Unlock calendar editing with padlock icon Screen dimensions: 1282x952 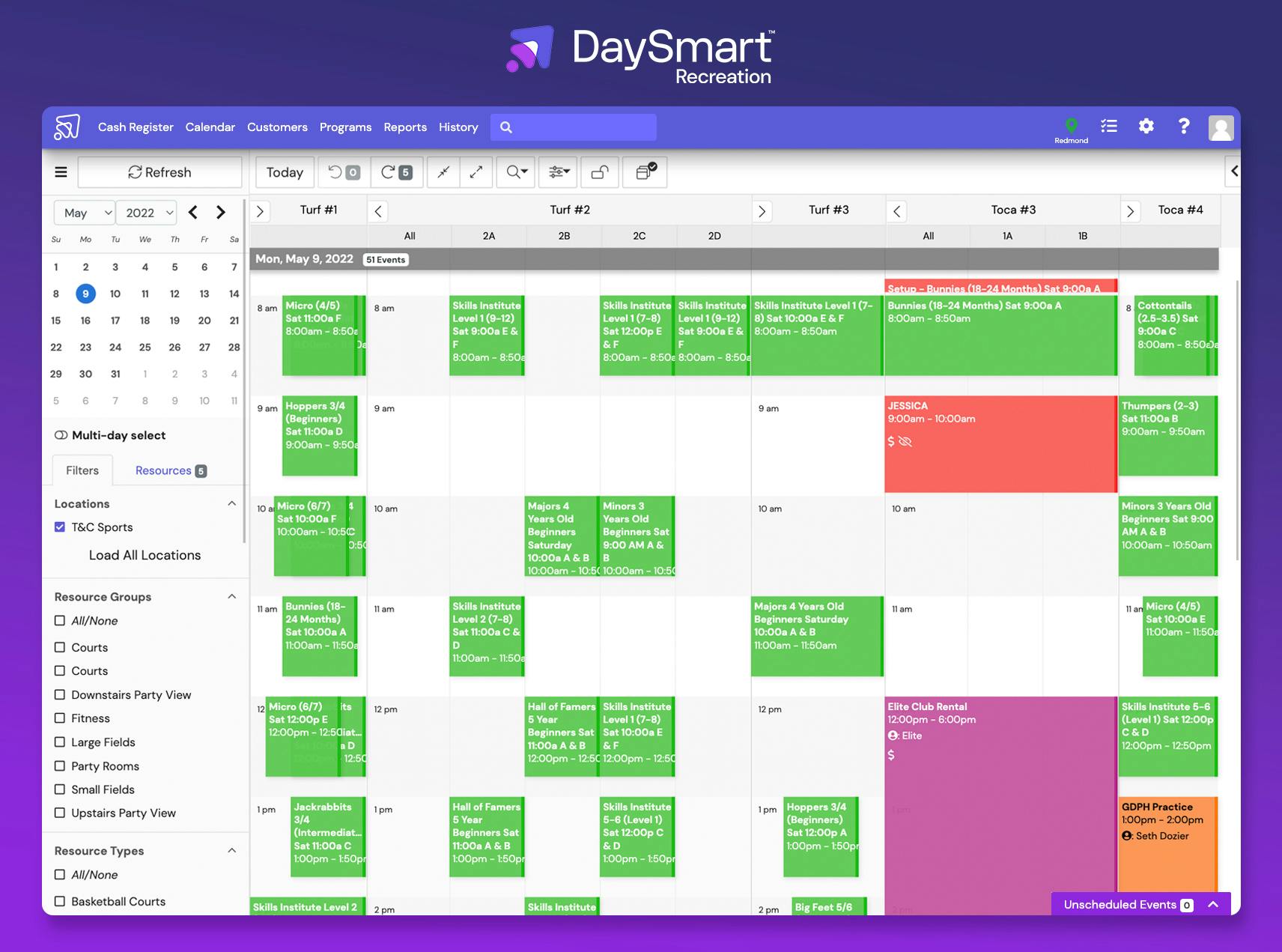click(x=599, y=172)
